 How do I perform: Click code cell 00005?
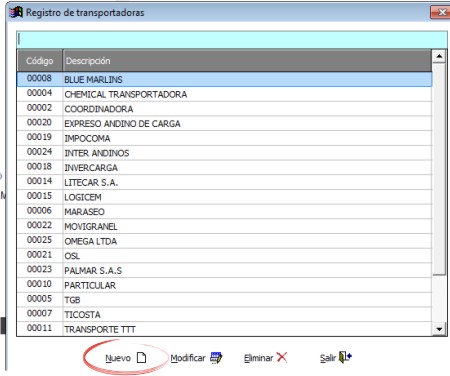[39, 299]
